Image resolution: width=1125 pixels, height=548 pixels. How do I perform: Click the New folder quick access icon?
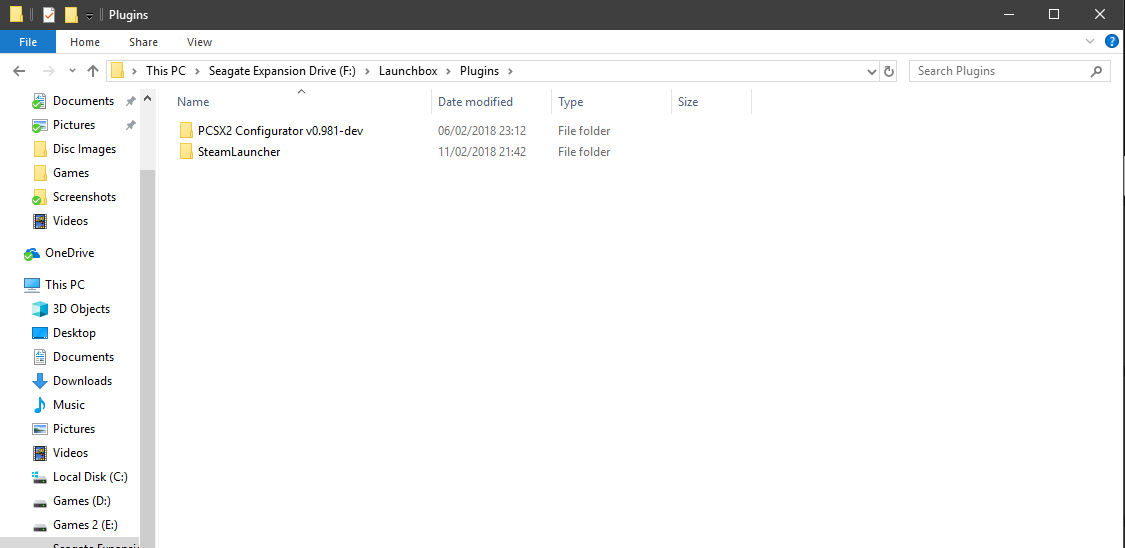coord(71,14)
